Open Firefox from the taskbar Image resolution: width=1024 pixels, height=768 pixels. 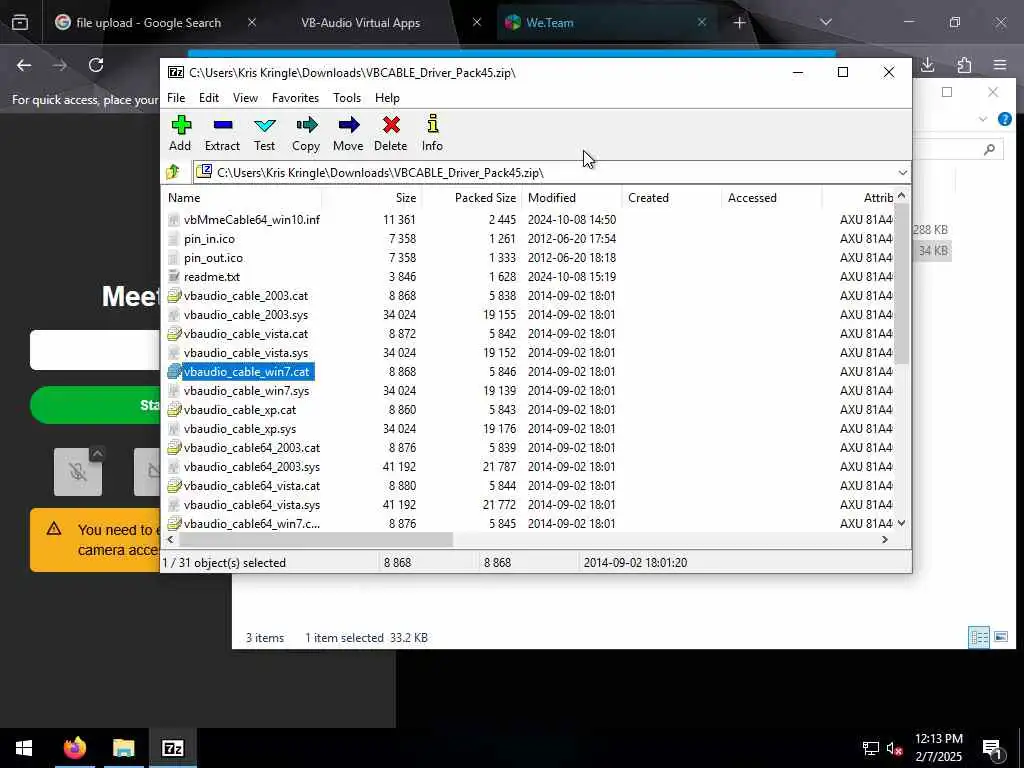(75, 748)
